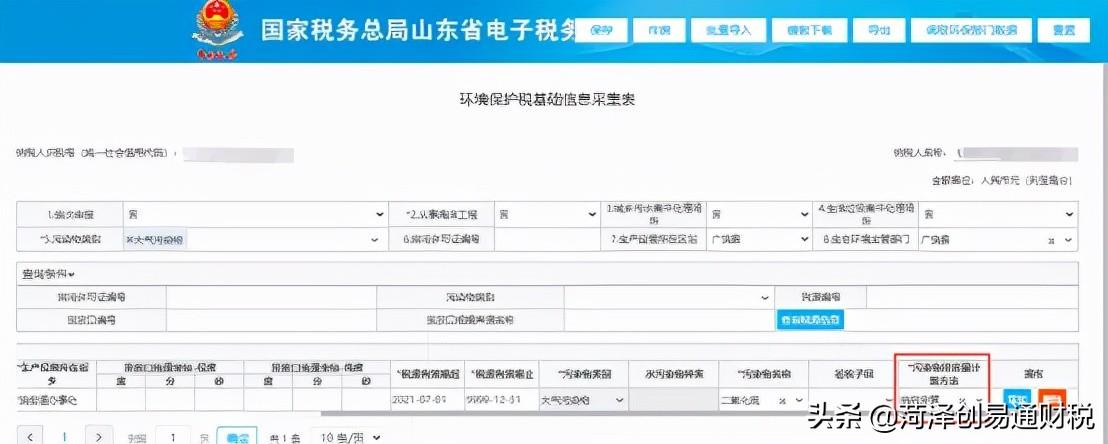Click the blue query button under 查询条件
The image size is (1108, 444).
[811, 320]
